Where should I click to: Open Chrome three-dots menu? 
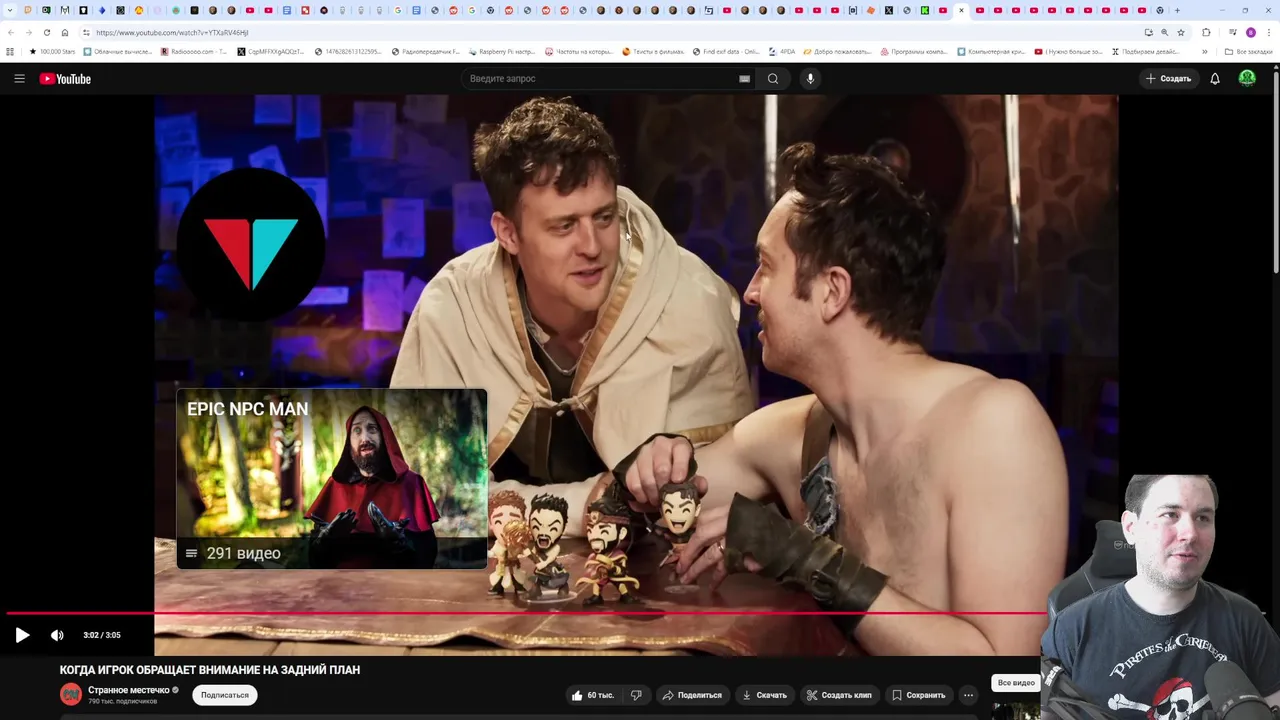(x=1268, y=32)
